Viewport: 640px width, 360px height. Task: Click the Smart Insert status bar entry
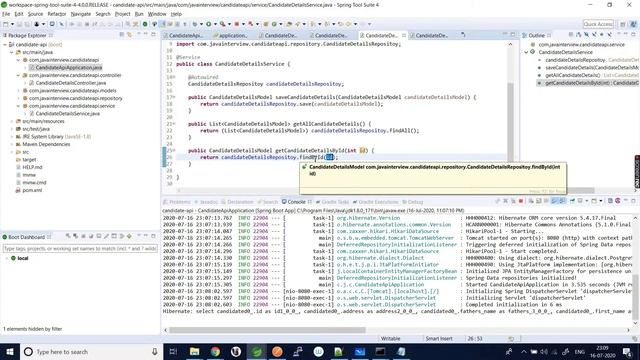439,338
